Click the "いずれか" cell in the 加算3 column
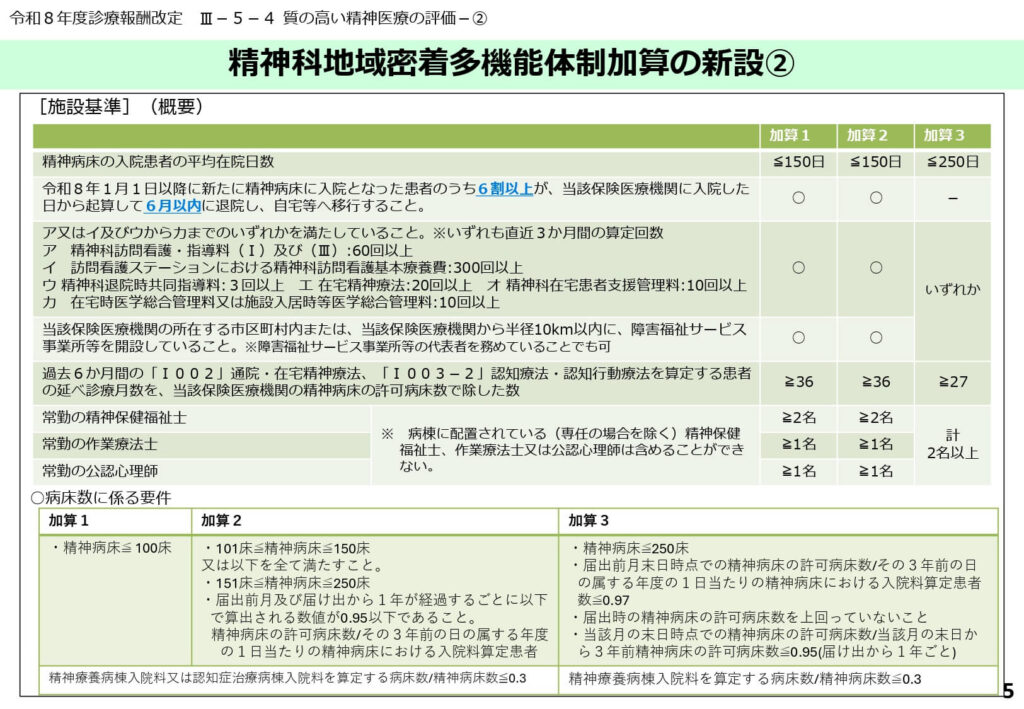The image size is (1024, 709). 952,290
